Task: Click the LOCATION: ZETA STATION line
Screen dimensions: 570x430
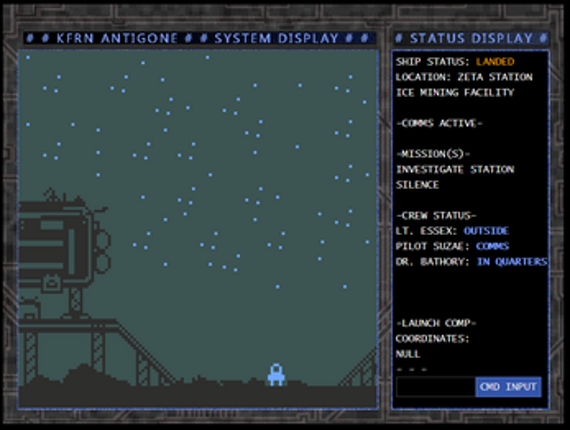Action: [464, 77]
